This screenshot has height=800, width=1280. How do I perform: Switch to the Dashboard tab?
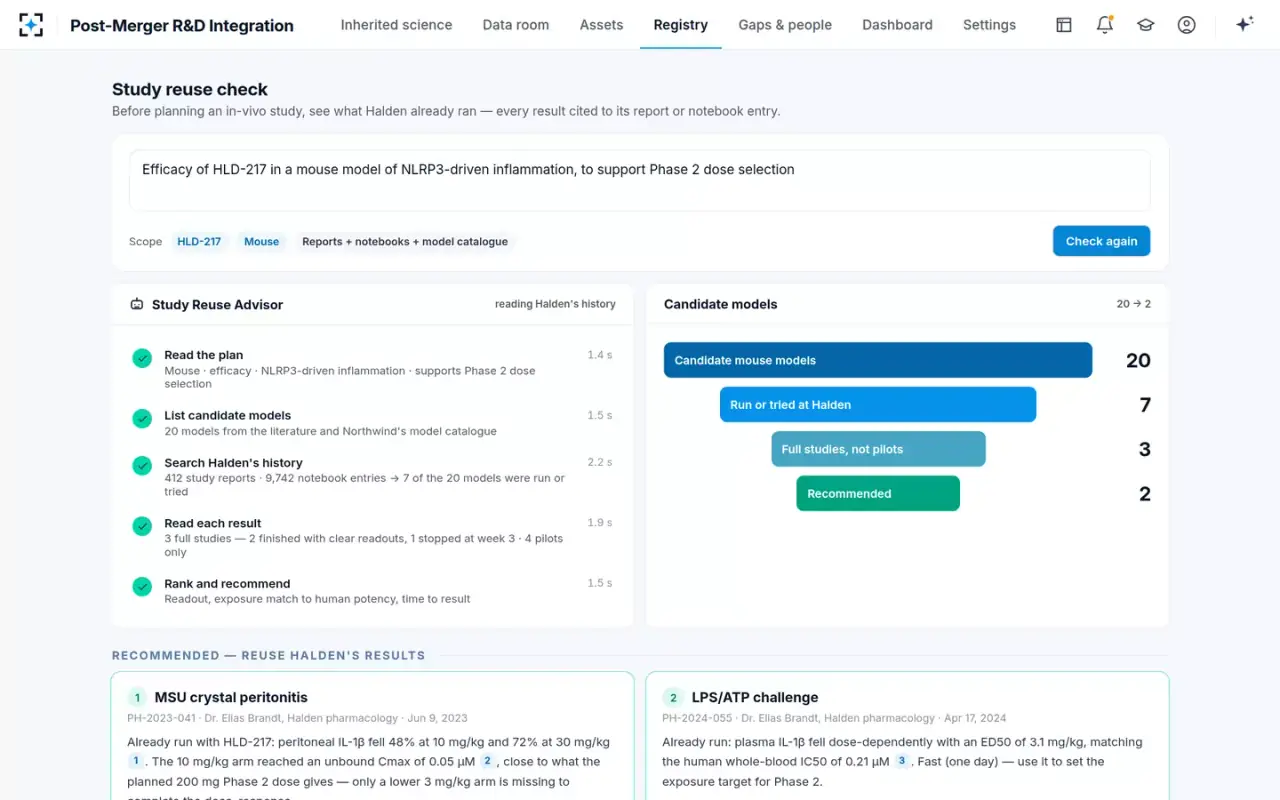click(897, 25)
